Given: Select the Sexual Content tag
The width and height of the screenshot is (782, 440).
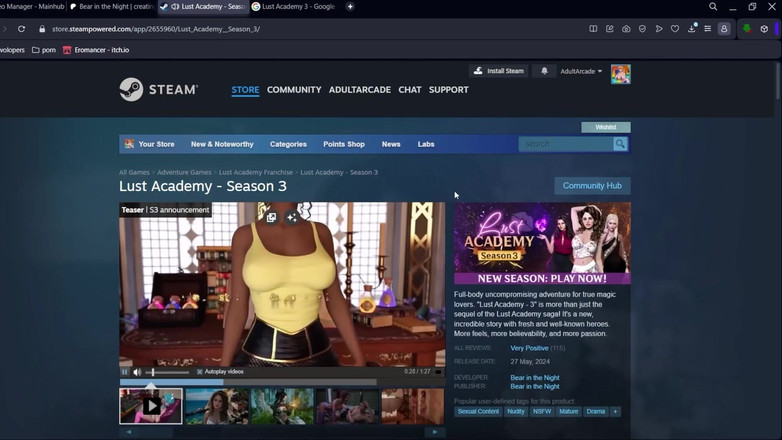Looking at the screenshot, I should click(x=478, y=412).
